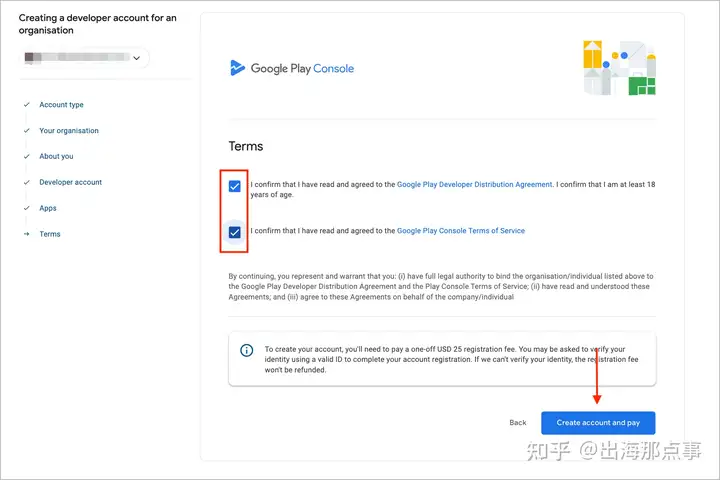This screenshot has width=720, height=480.
Task: Go to the Your organisation step
Action: coord(69,130)
